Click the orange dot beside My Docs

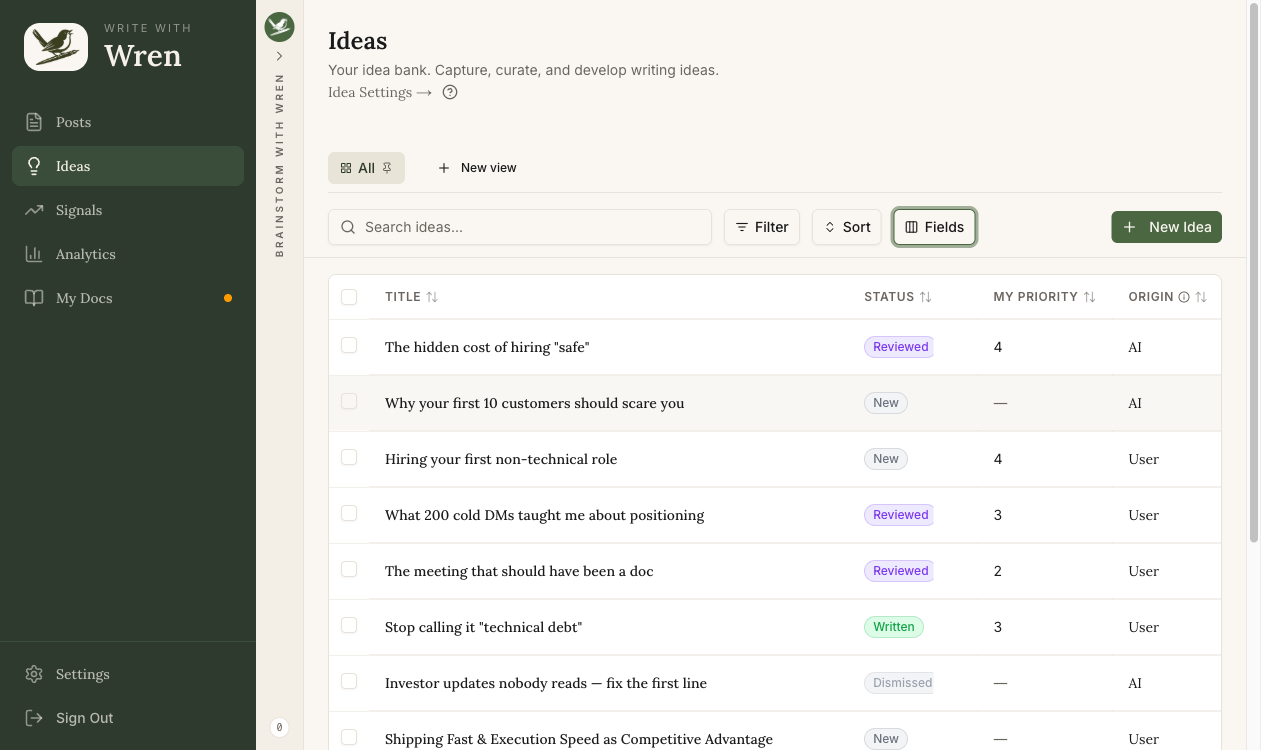pyautogui.click(x=228, y=298)
